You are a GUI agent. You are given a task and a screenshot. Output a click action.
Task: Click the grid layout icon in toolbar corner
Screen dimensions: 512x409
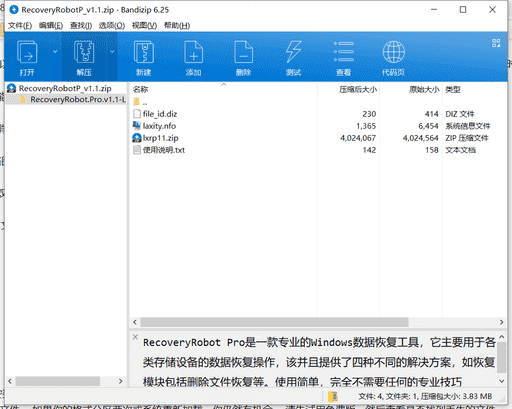click(x=496, y=43)
